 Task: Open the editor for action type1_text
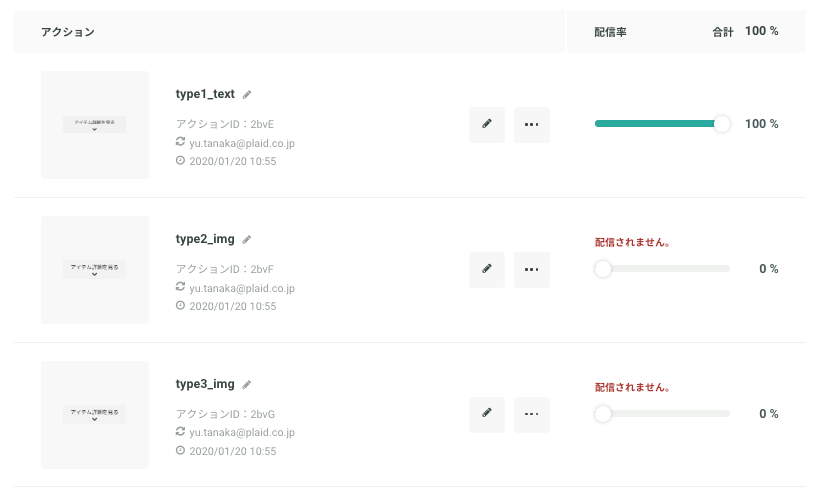click(487, 125)
